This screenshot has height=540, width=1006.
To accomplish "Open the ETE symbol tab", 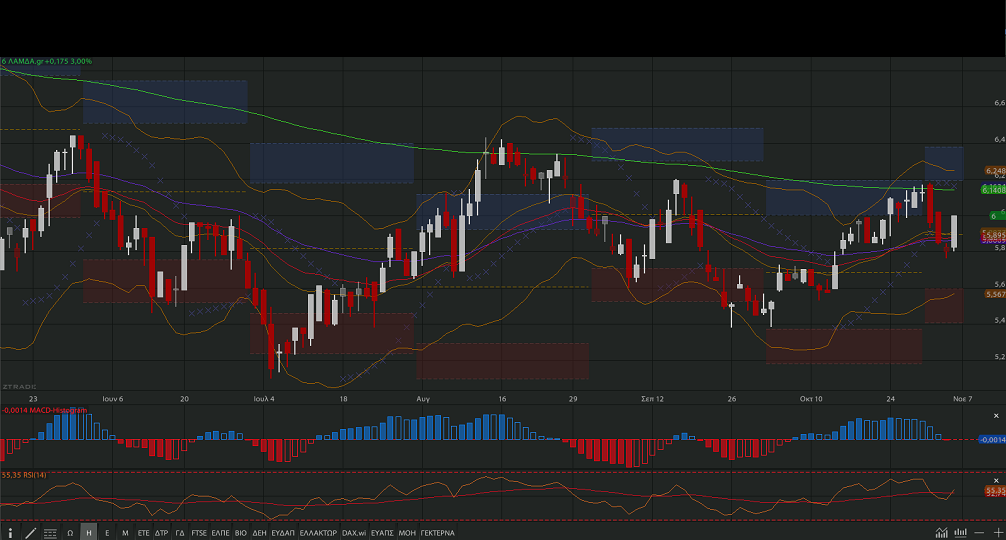I will pyautogui.click(x=143, y=532).
